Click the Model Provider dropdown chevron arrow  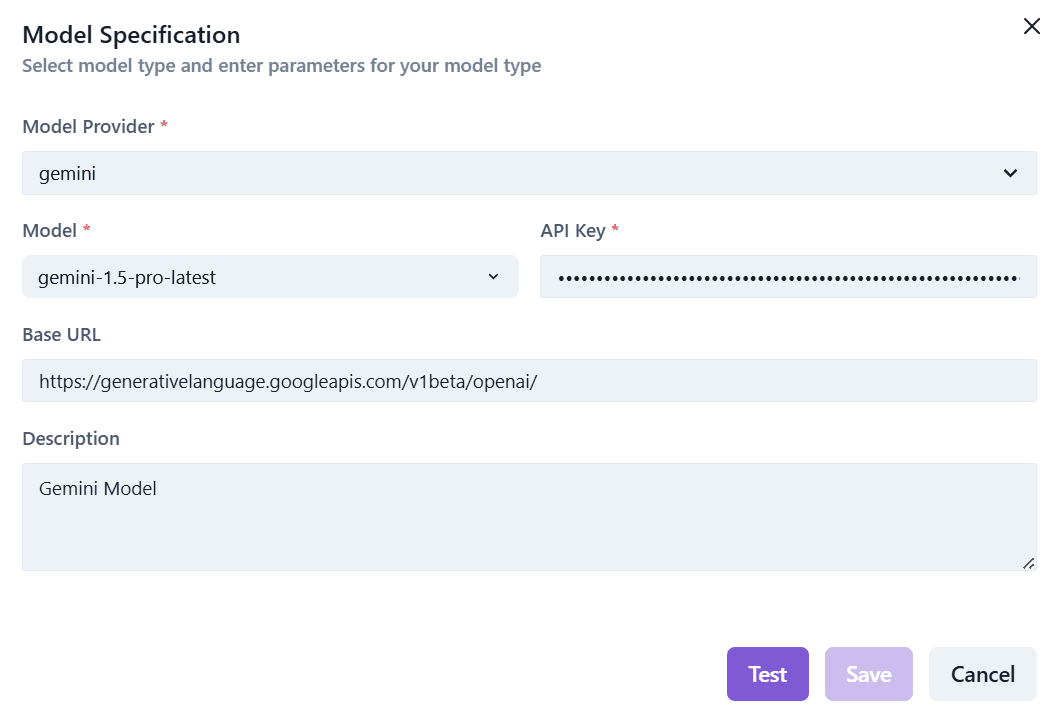click(1010, 174)
